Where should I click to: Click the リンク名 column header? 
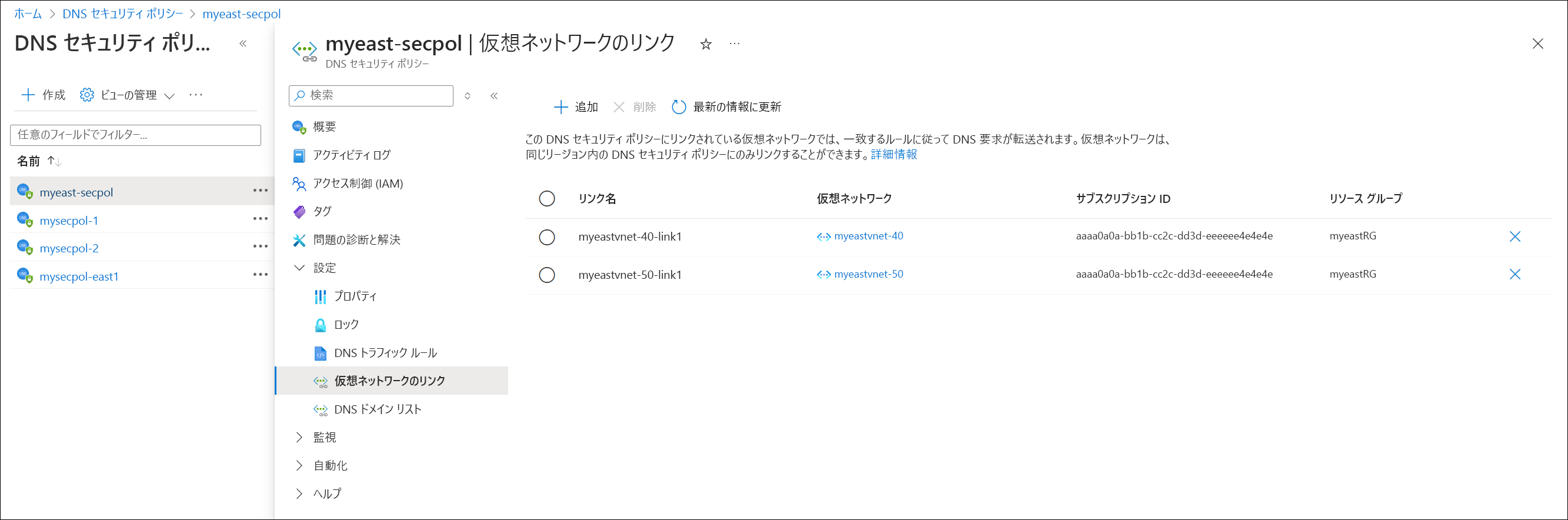tap(597, 198)
